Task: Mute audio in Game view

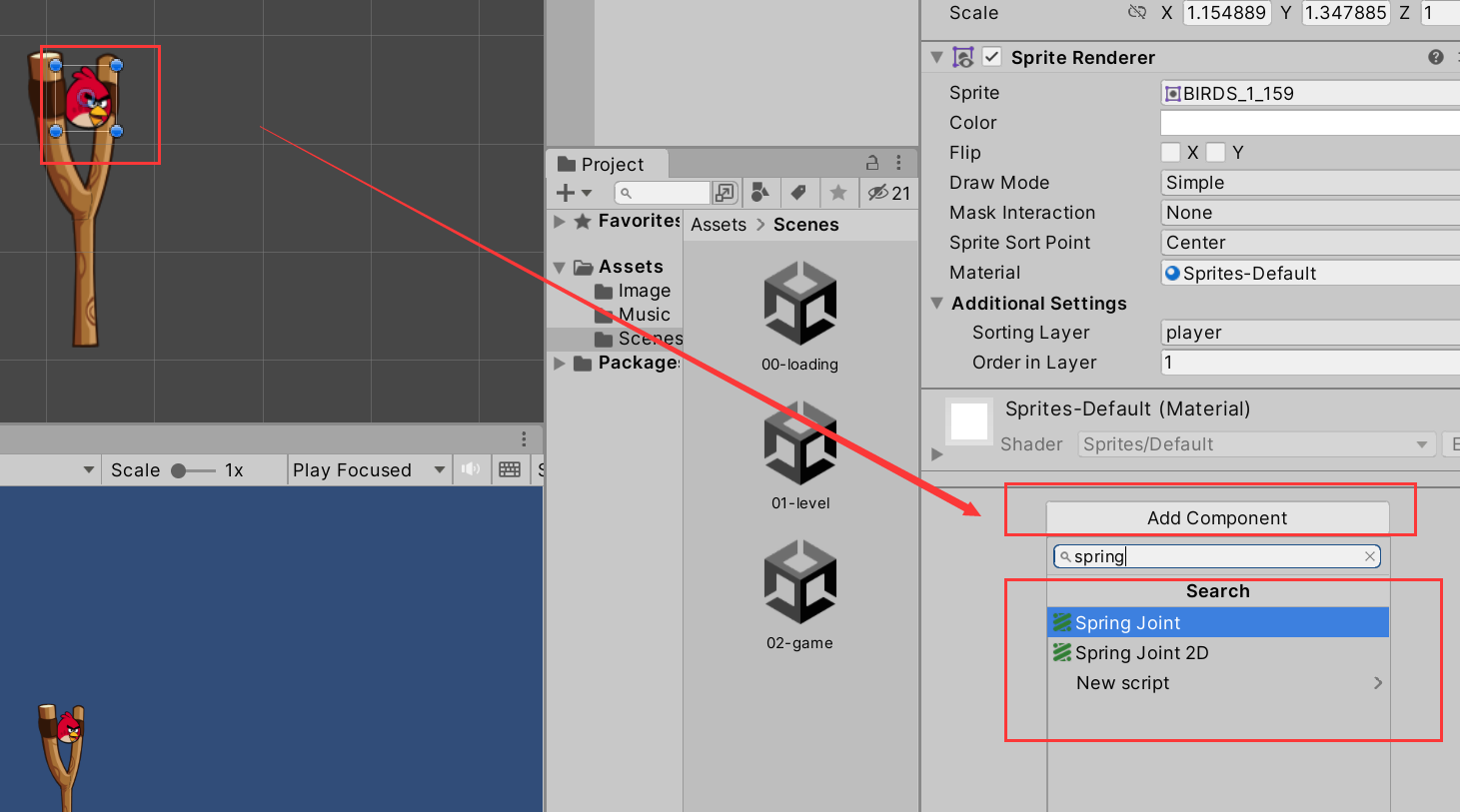Action: 471,469
